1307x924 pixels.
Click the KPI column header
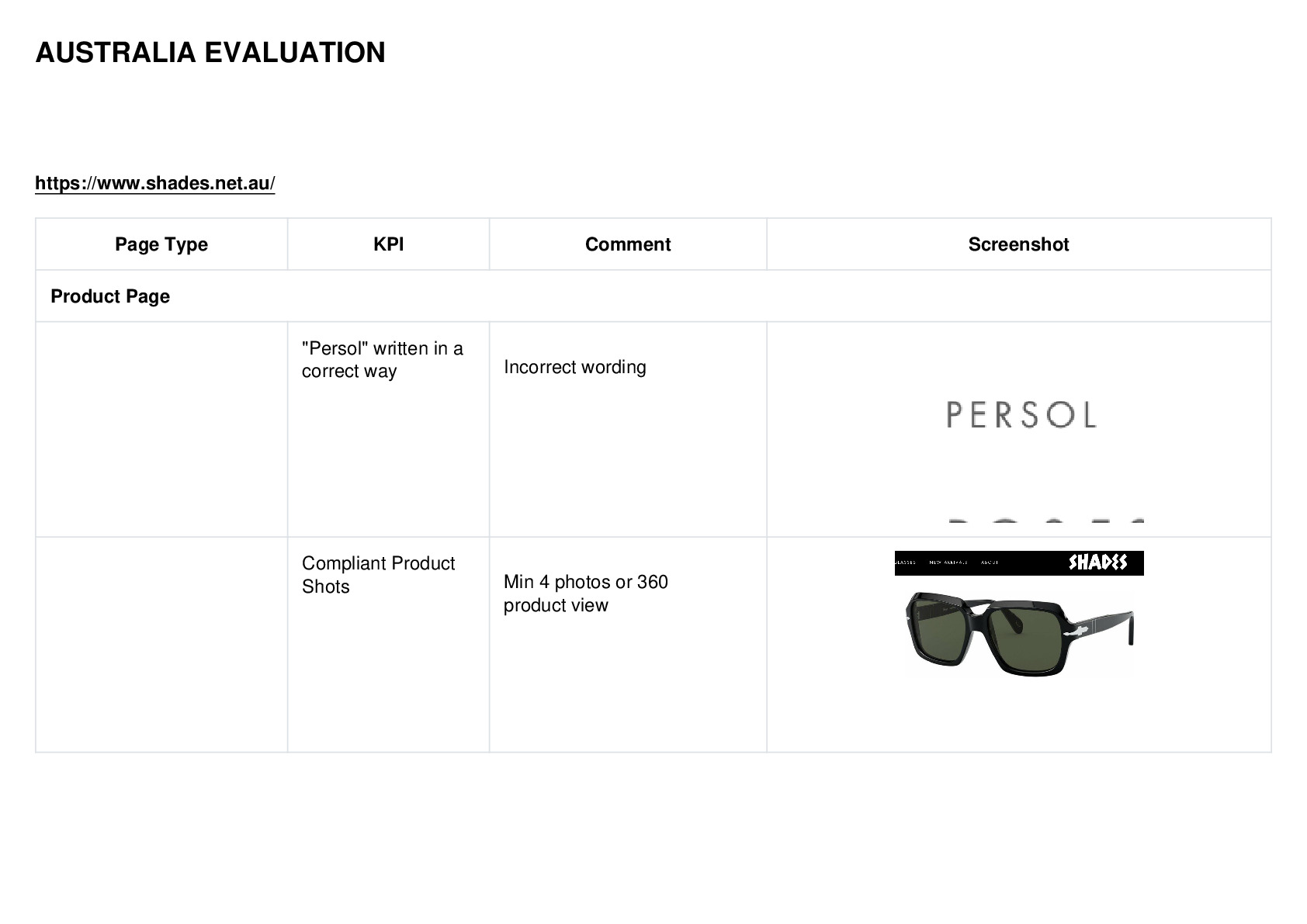pyautogui.click(x=388, y=244)
